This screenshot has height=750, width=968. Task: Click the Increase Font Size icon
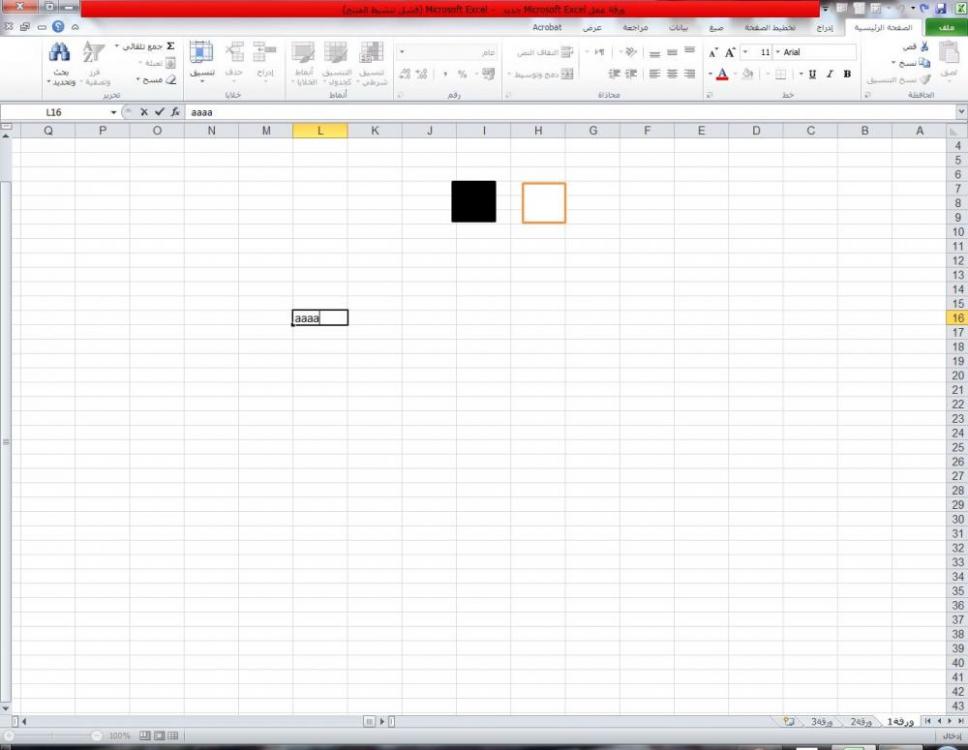[x=731, y=52]
